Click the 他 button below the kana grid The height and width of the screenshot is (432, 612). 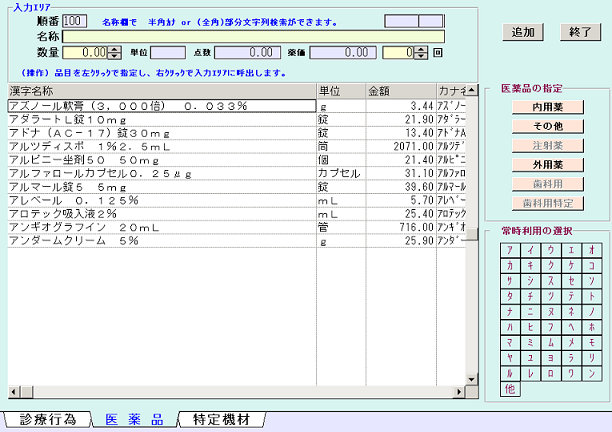(511, 387)
